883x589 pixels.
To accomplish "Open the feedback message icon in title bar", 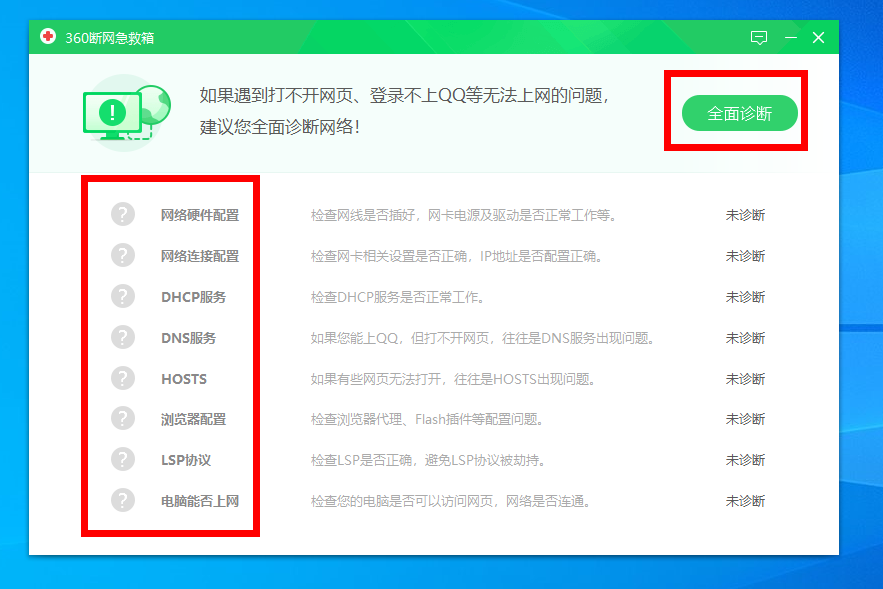I will click(759, 38).
